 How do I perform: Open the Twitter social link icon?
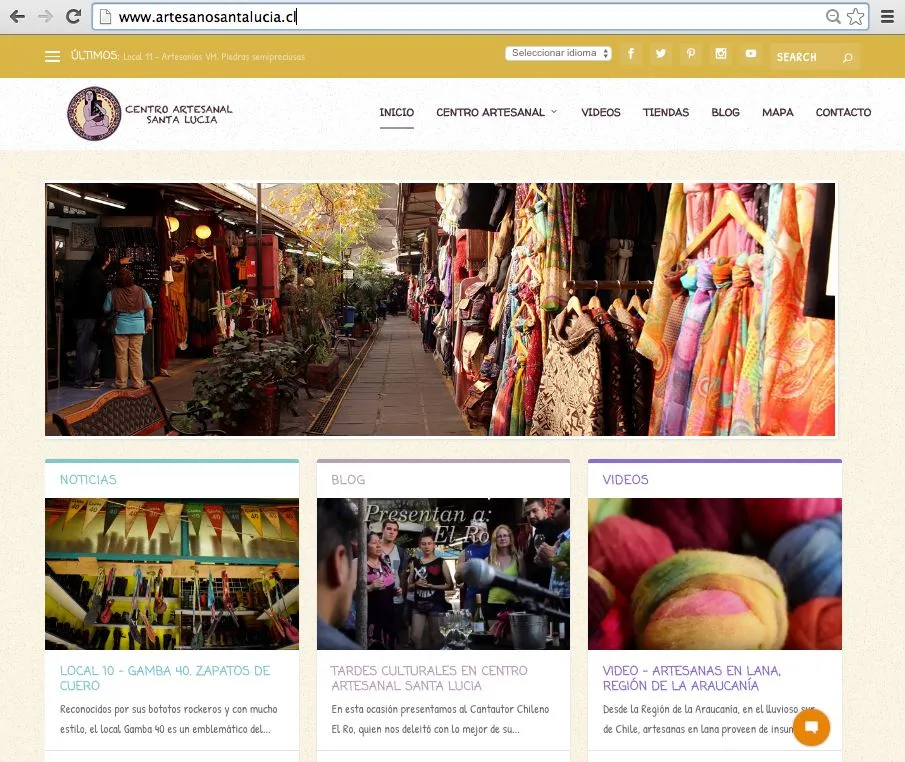tap(661, 54)
